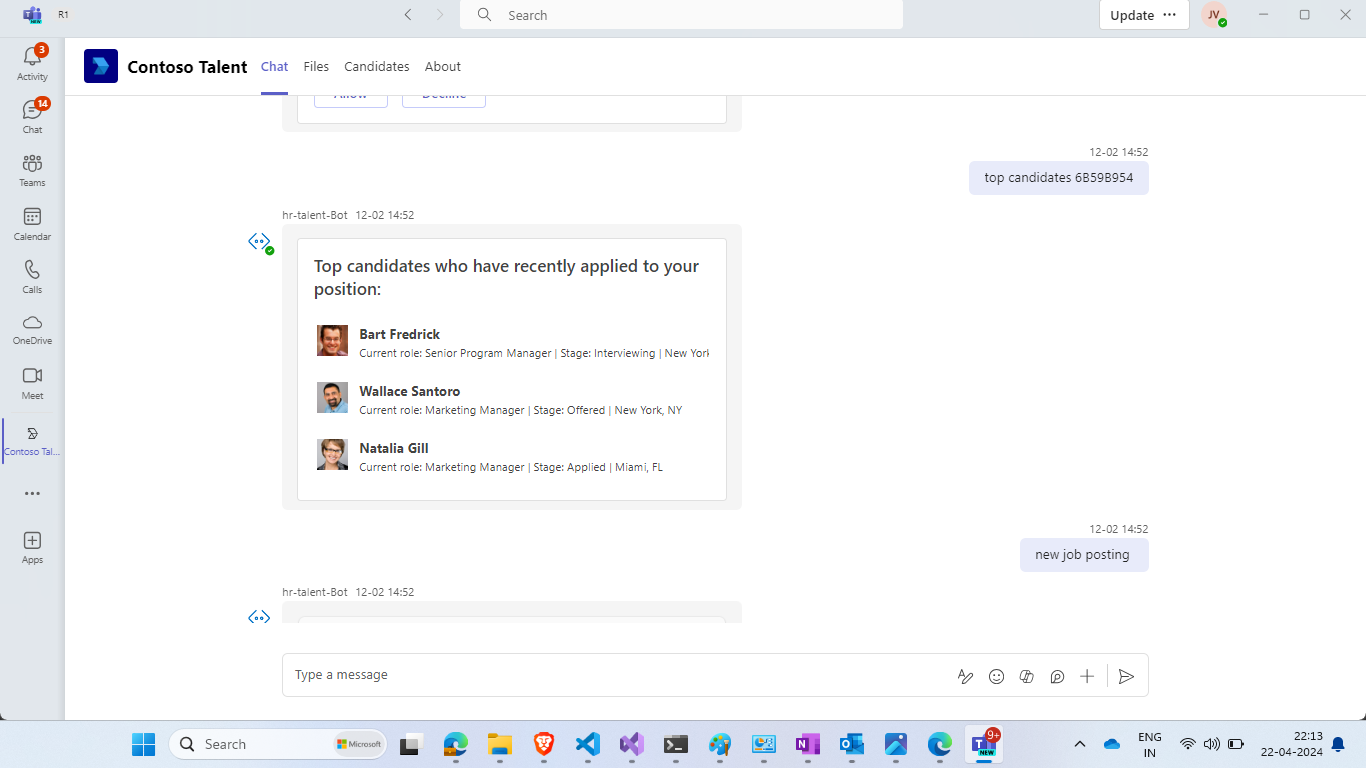The image size is (1366, 768).
Task: Open the notifications bell in tray
Action: pos(1338,744)
